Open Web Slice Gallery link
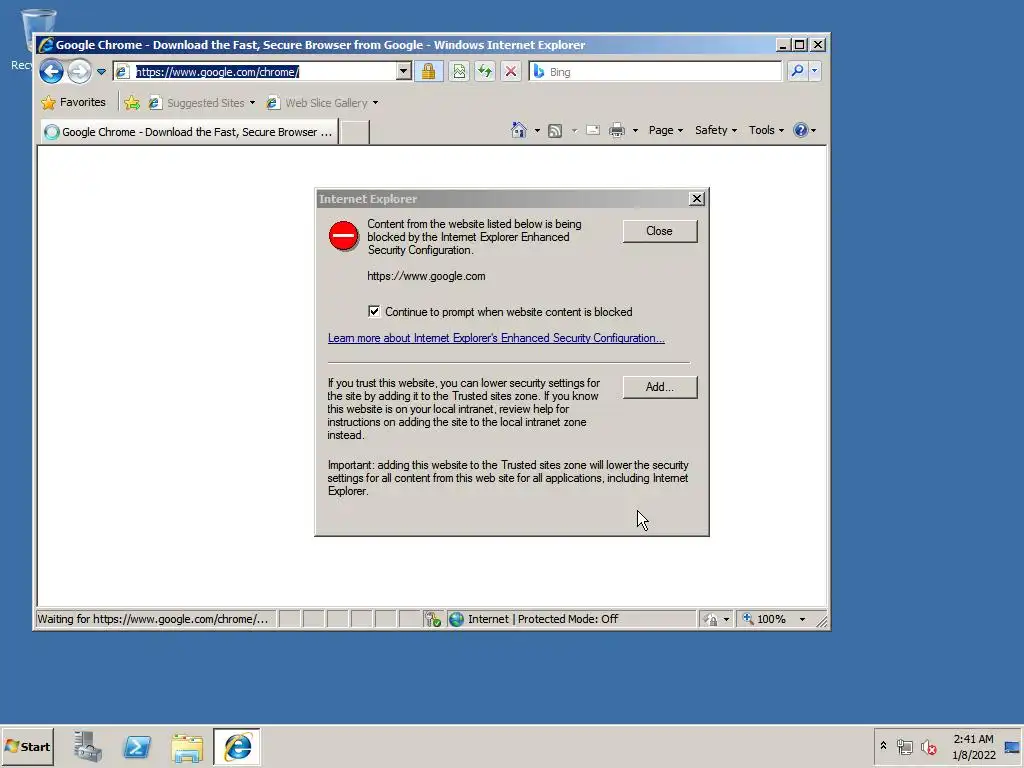Image resolution: width=1024 pixels, height=768 pixels. click(322, 103)
